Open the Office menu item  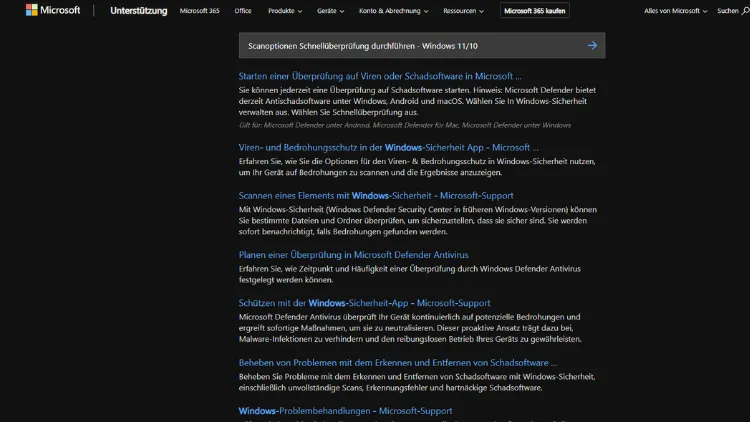pyautogui.click(x=243, y=11)
